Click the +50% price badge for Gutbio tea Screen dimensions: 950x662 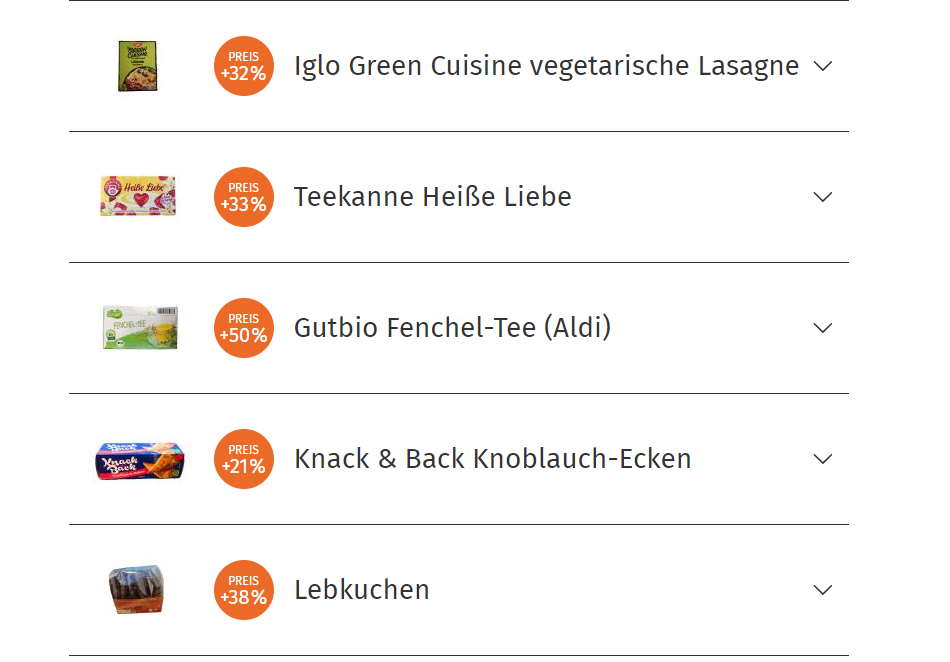tap(244, 328)
